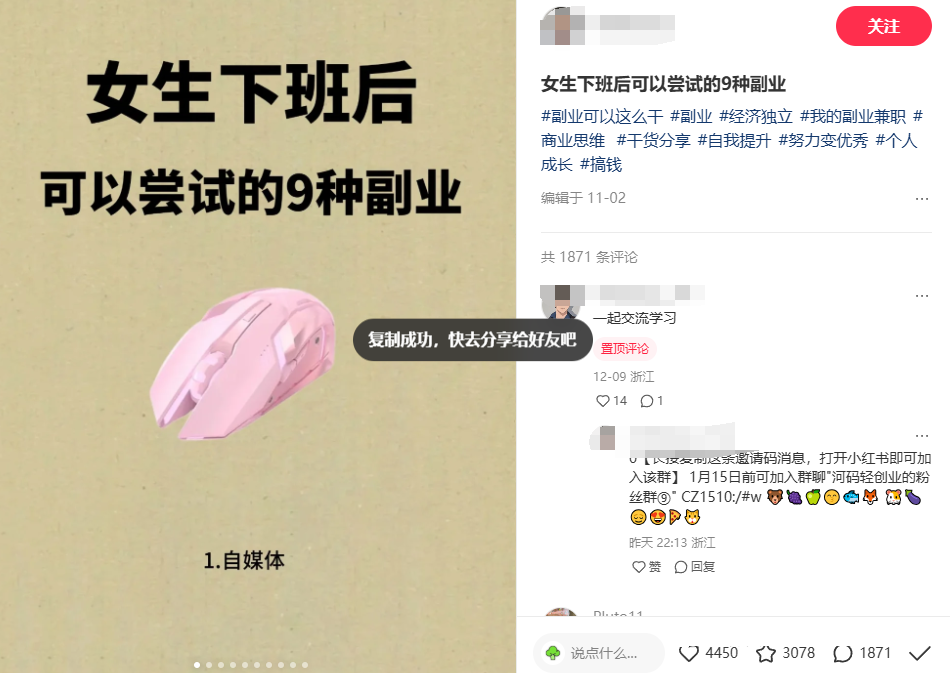
Task: Open three-dot menu on pinned comment
Action: [x=922, y=296]
